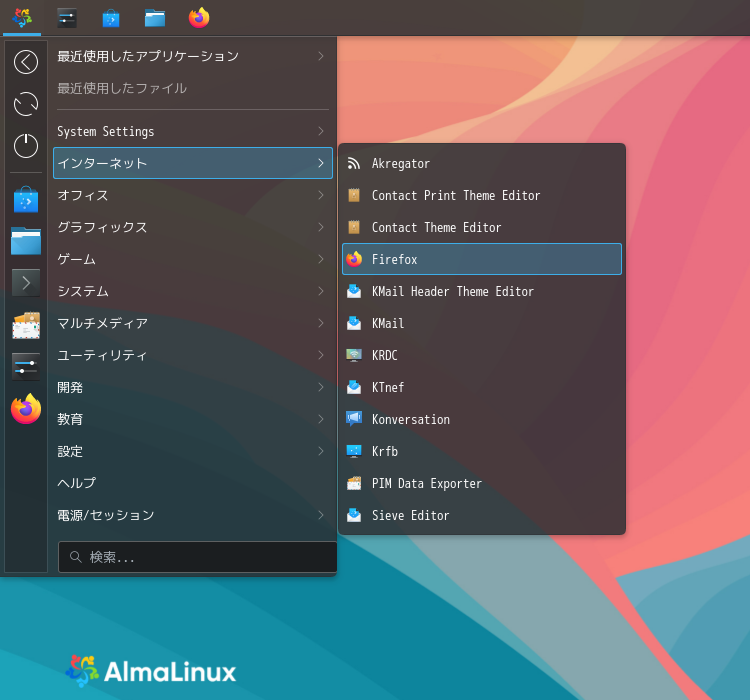Viewport: 750px width, 700px height.
Task: Select the インターネット category
Action: click(193, 163)
